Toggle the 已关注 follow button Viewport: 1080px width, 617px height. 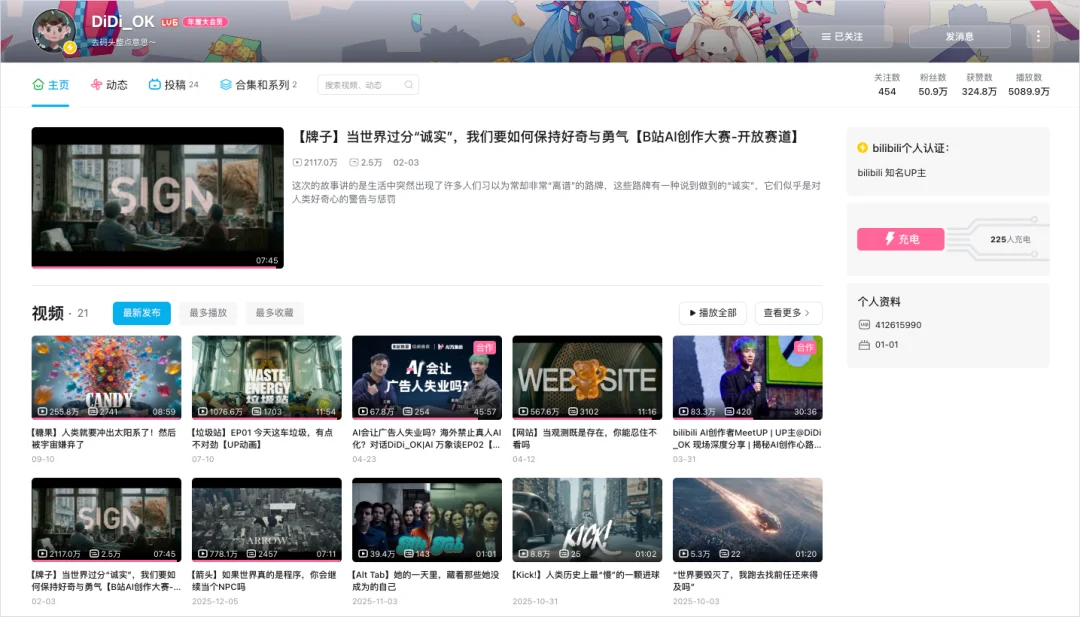point(842,36)
